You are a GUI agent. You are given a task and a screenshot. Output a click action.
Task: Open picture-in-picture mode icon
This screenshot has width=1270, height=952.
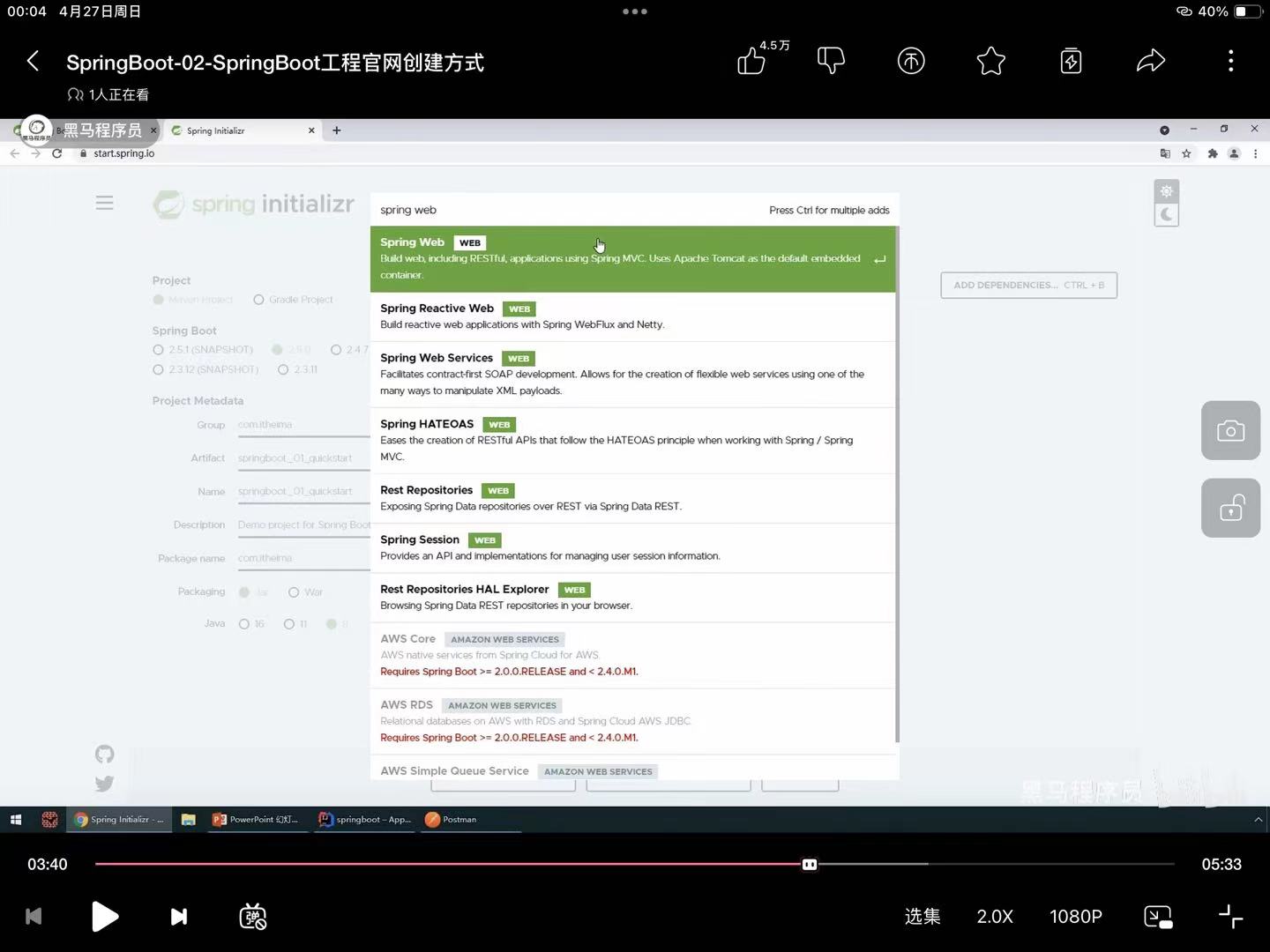(1158, 917)
